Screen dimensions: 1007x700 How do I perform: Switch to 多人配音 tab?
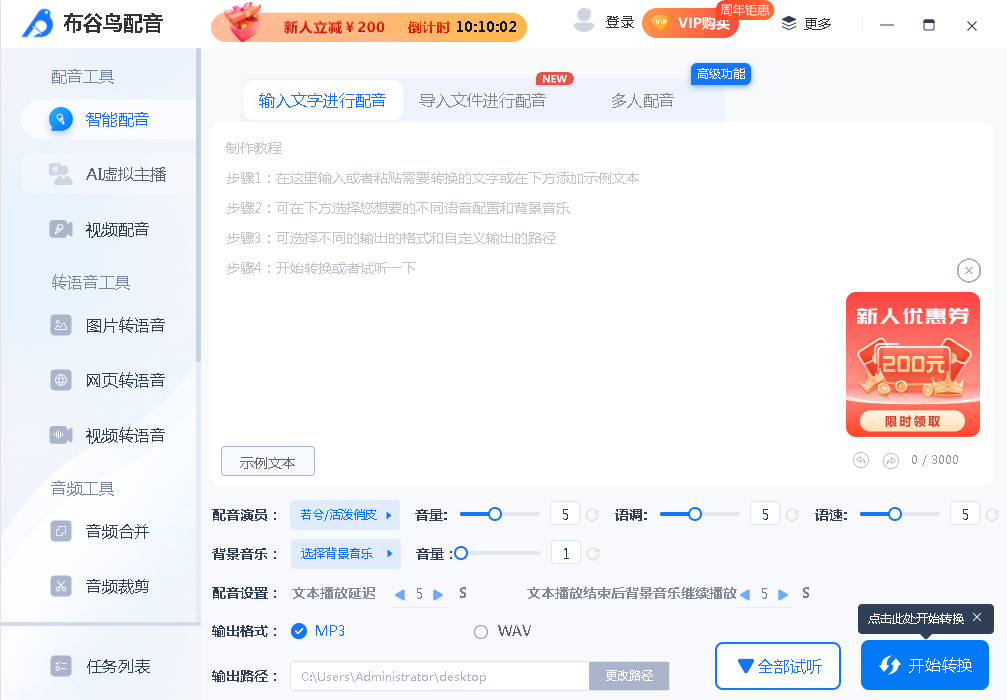(642, 100)
